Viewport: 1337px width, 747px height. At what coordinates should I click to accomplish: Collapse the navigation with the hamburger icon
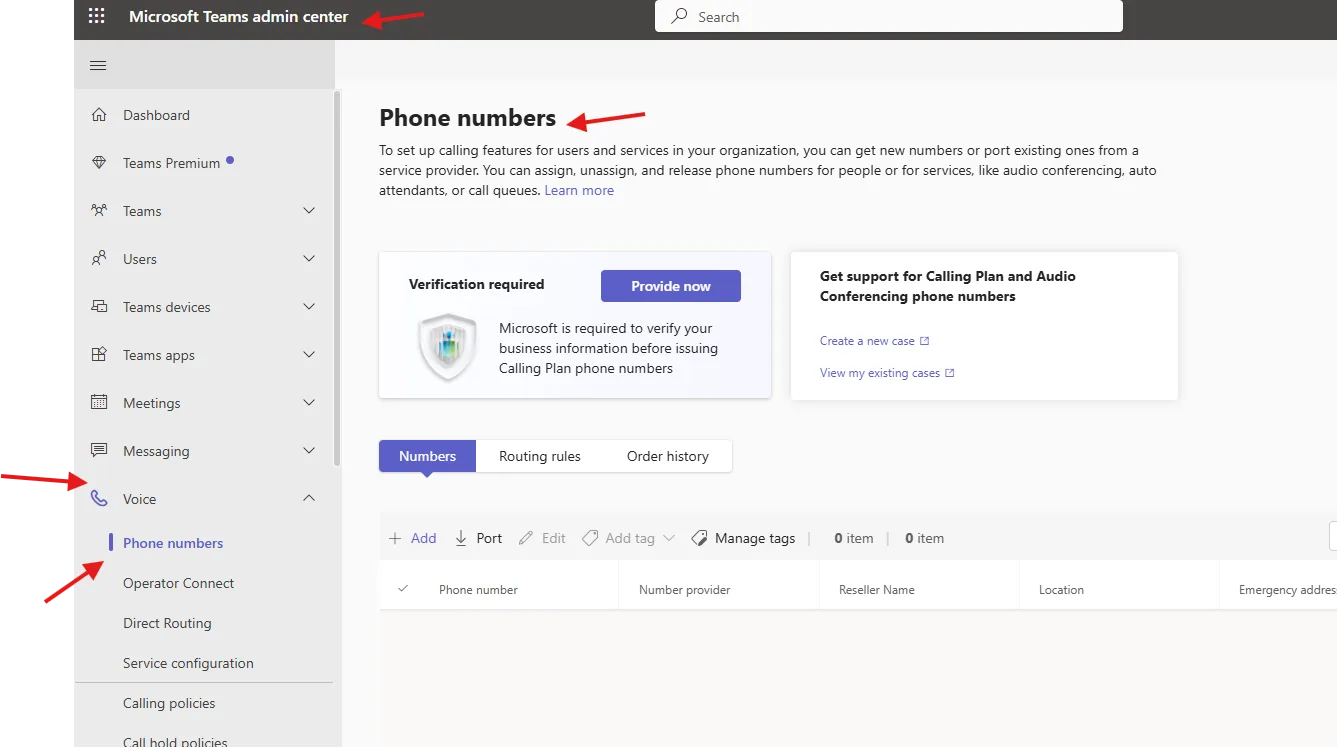(97, 64)
